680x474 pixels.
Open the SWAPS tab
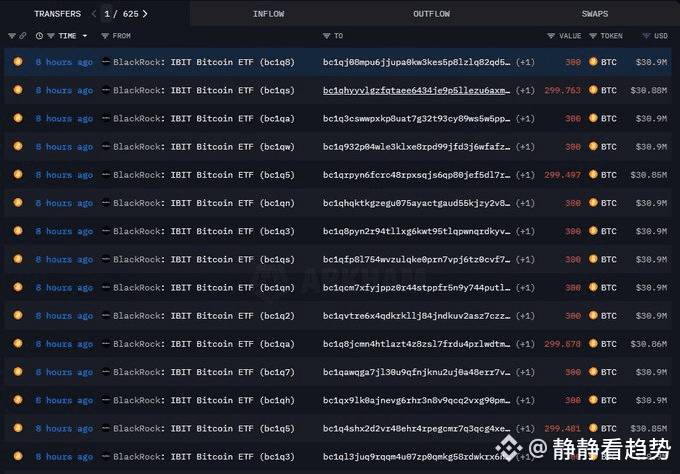[595, 14]
